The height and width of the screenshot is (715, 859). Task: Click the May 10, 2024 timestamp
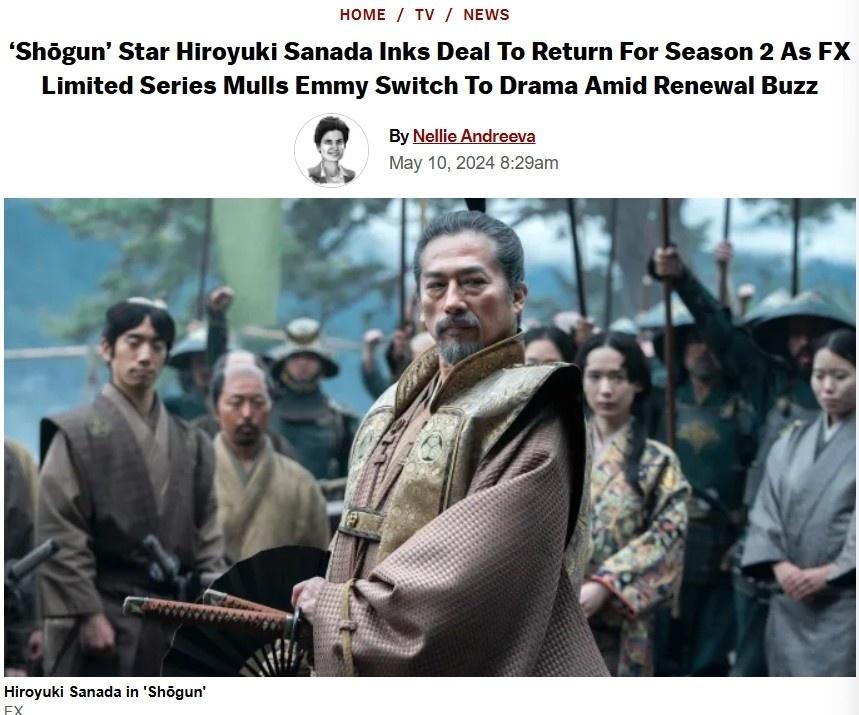point(473,163)
